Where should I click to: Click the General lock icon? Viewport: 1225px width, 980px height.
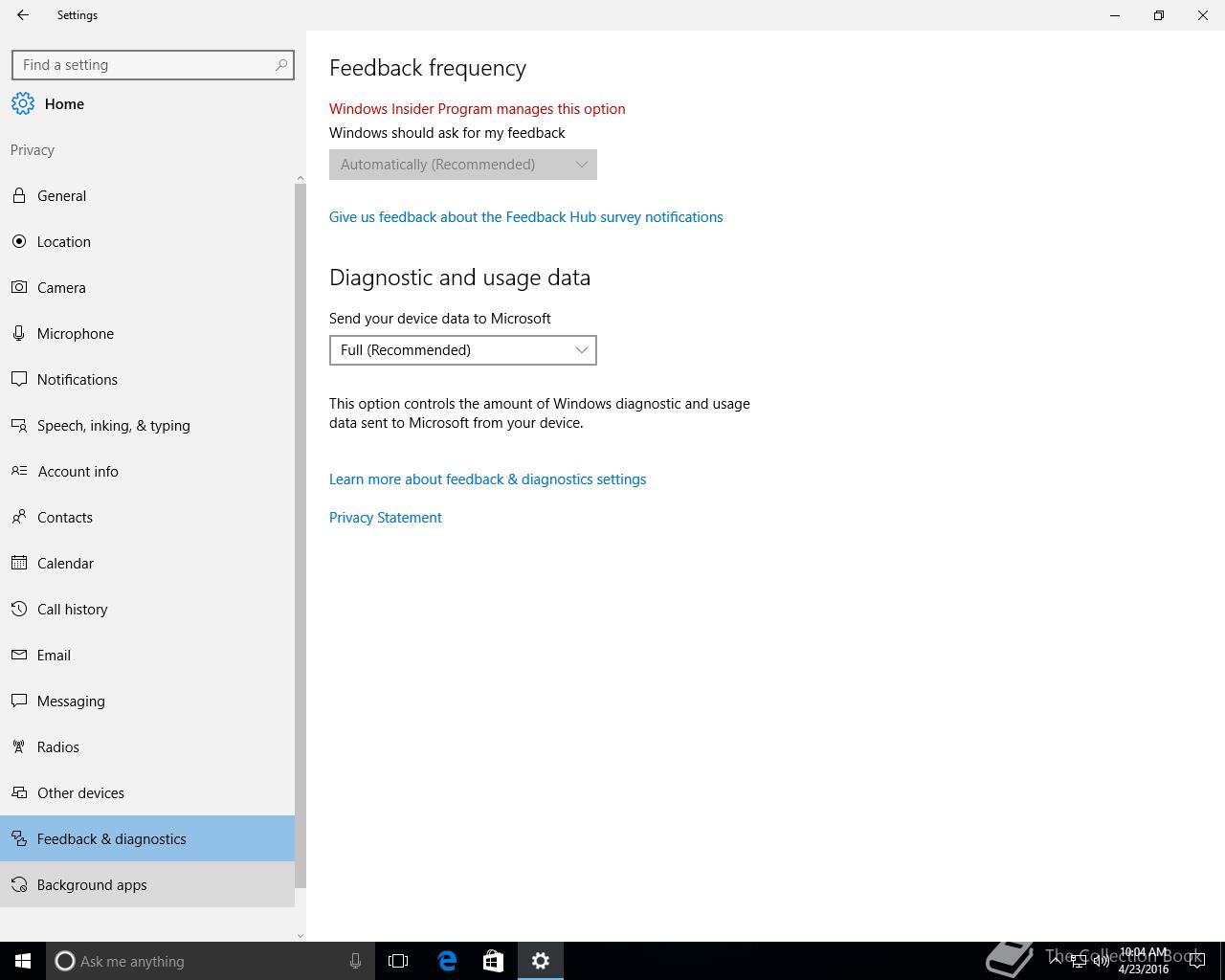coord(19,195)
